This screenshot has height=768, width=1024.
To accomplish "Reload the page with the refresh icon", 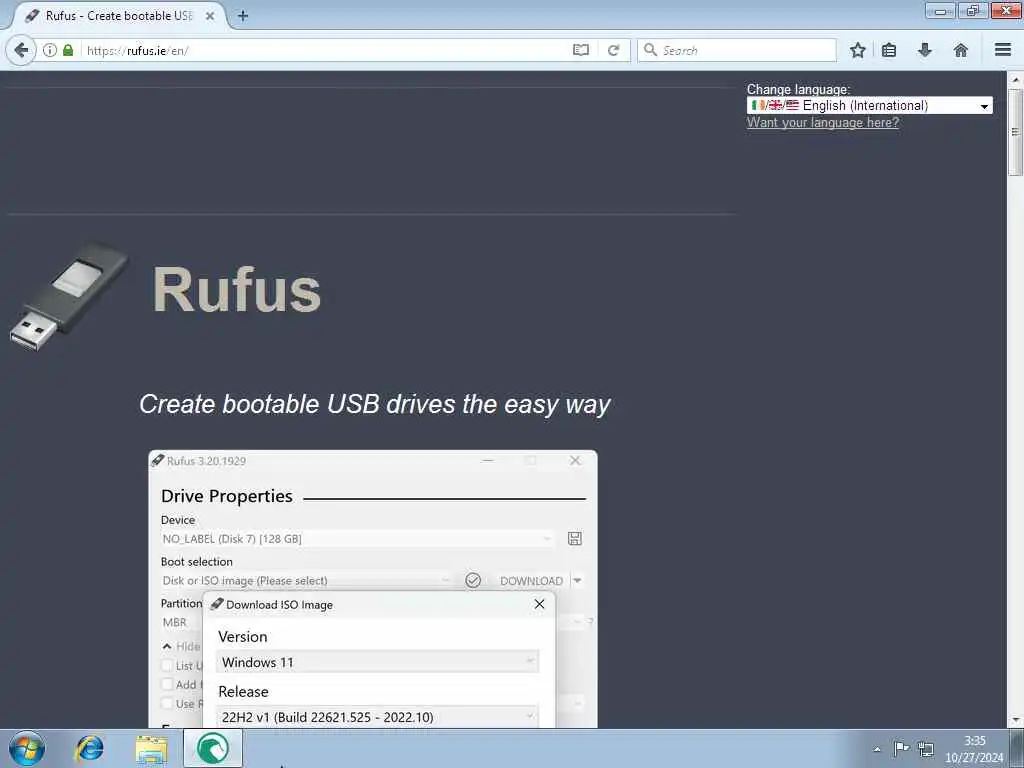I will pyautogui.click(x=613, y=50).
